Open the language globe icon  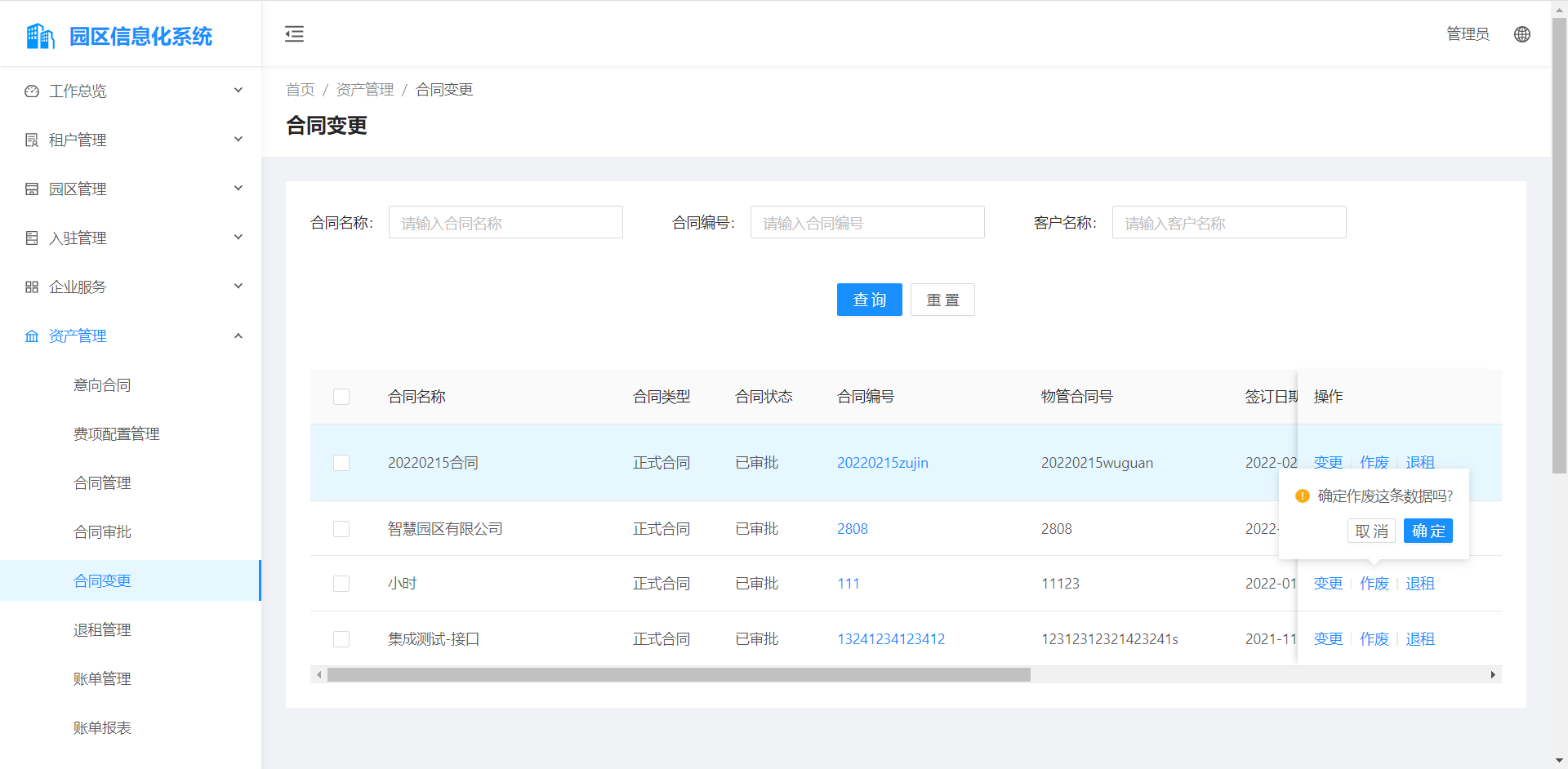[x=1522, y=34]
